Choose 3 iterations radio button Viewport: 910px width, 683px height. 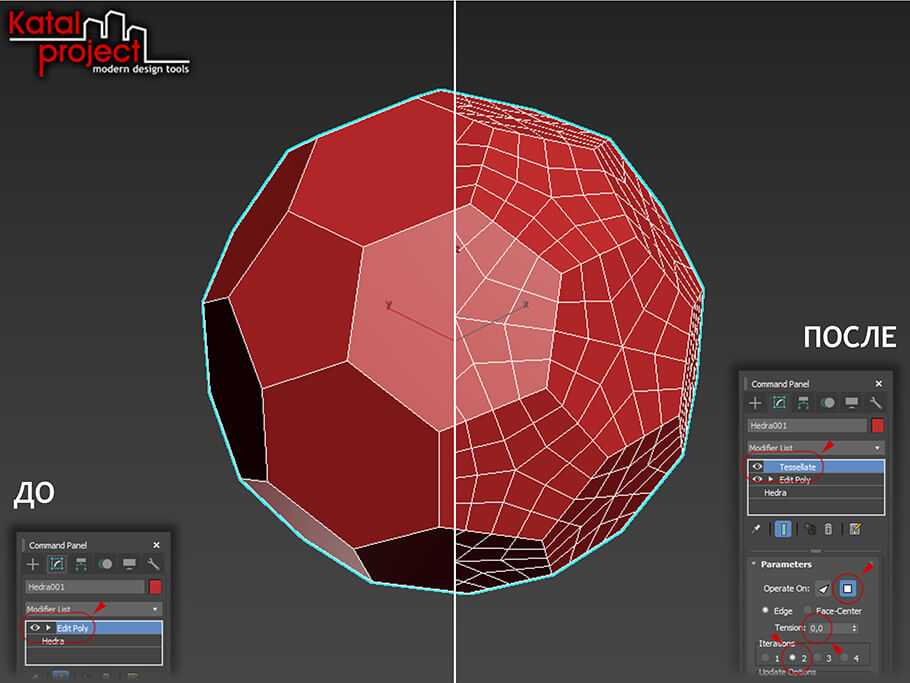817,658
